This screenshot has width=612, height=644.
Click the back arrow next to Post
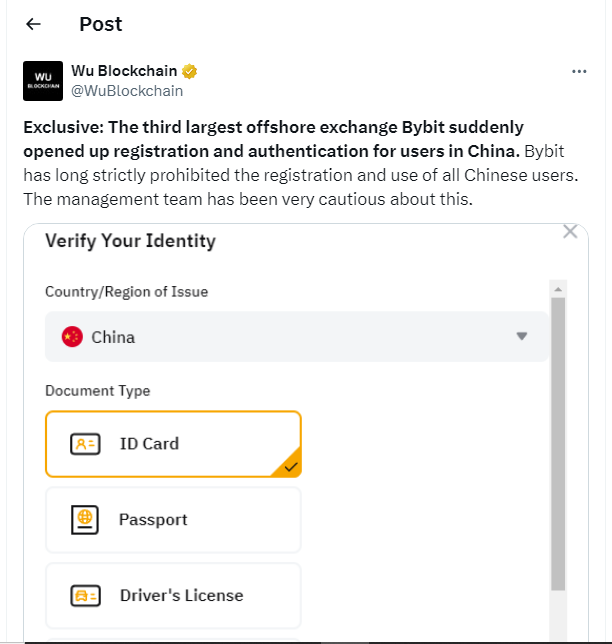click(x=34, y=24)
